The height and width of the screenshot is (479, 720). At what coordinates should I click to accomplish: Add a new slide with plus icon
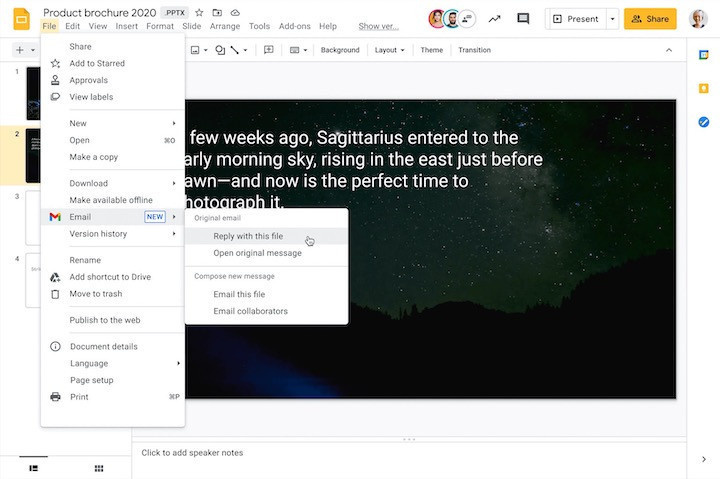click(20, 50)
